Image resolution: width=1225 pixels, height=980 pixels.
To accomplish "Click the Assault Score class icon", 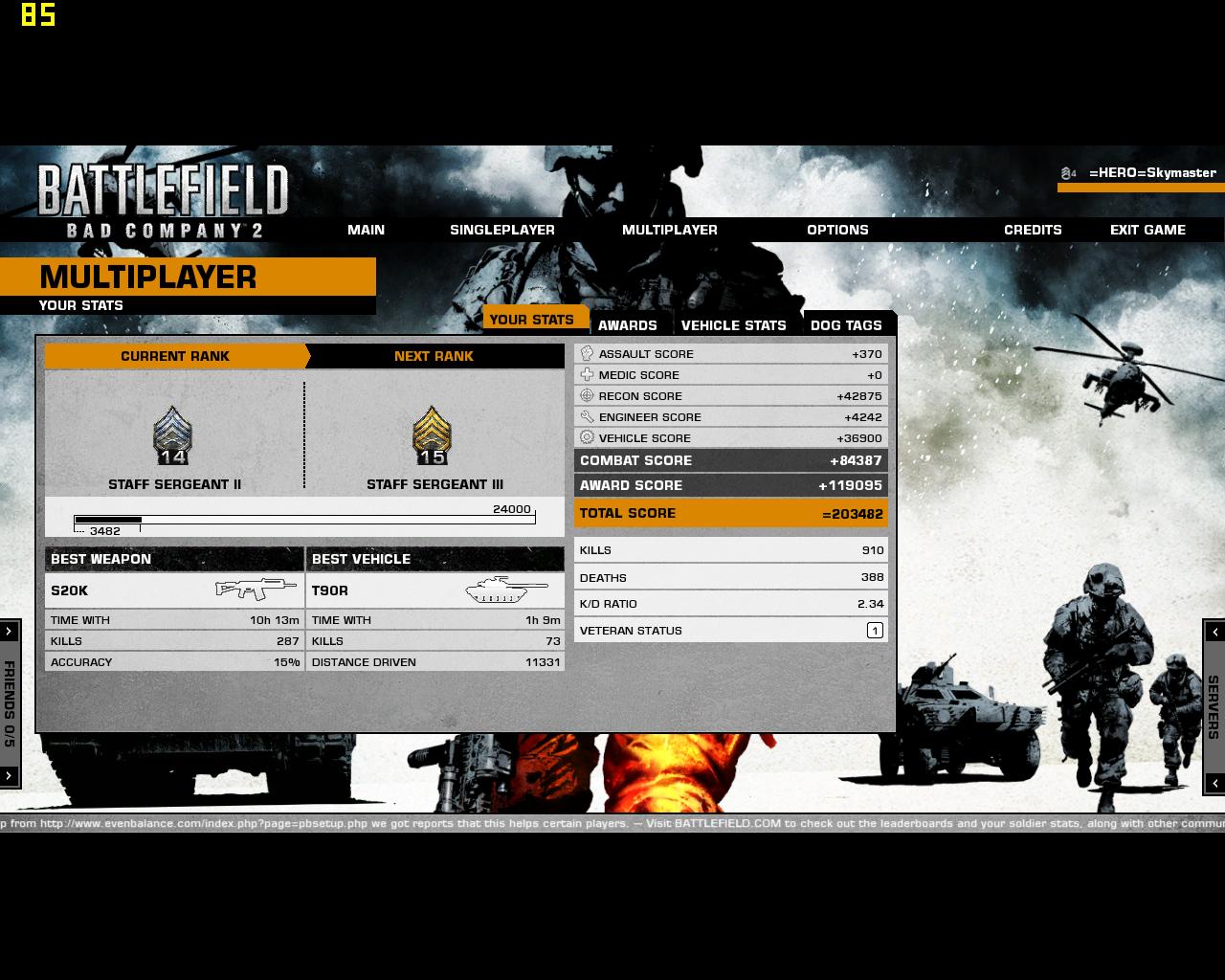I will click(x=587, y=353).
